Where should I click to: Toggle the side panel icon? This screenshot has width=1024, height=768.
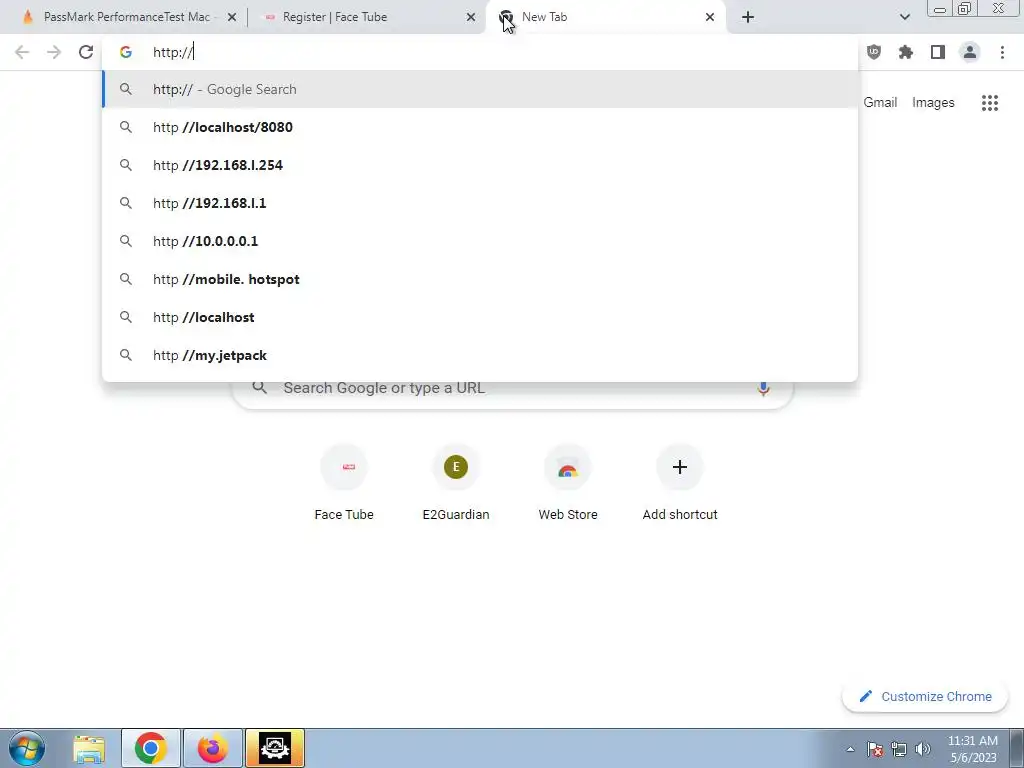click(938, 52)
